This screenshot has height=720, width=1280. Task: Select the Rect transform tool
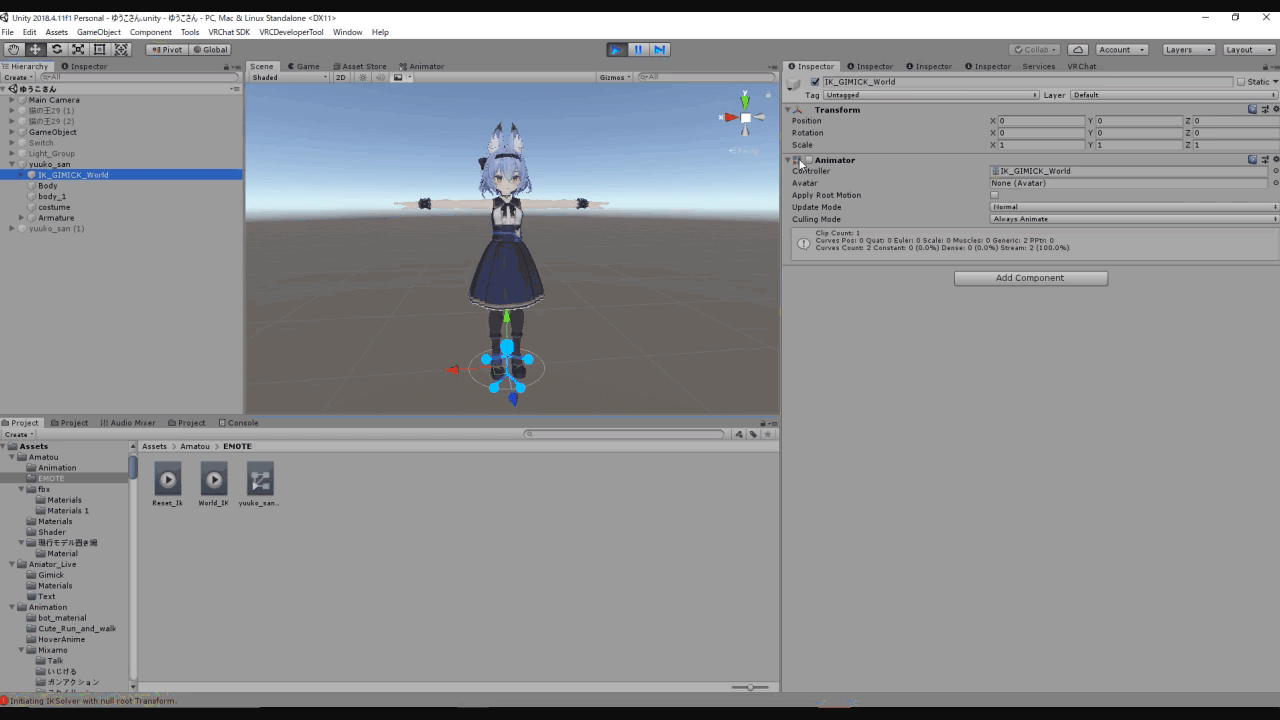point(100,49)
